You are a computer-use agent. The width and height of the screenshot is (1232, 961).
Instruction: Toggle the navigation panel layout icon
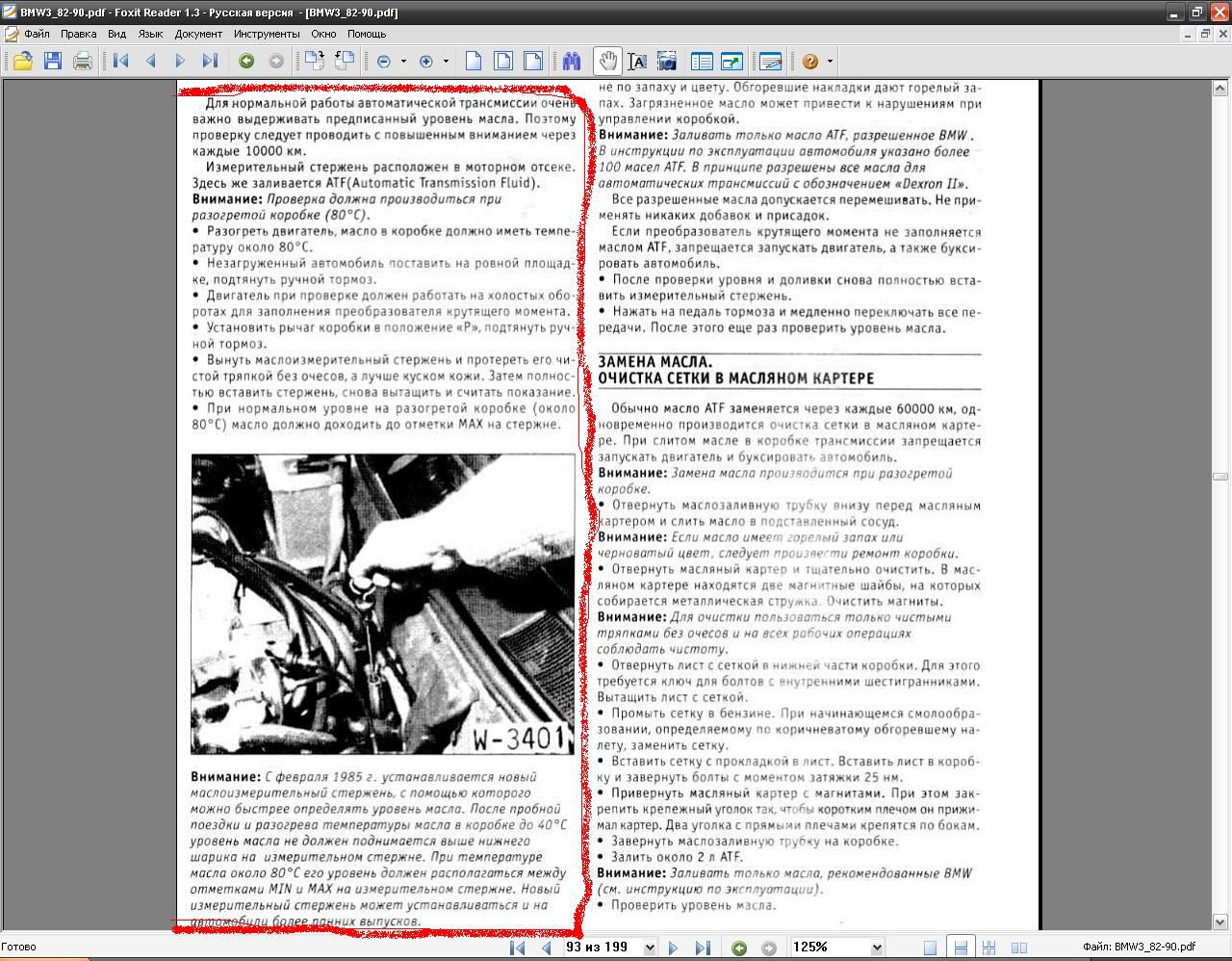tap(703, 62)
